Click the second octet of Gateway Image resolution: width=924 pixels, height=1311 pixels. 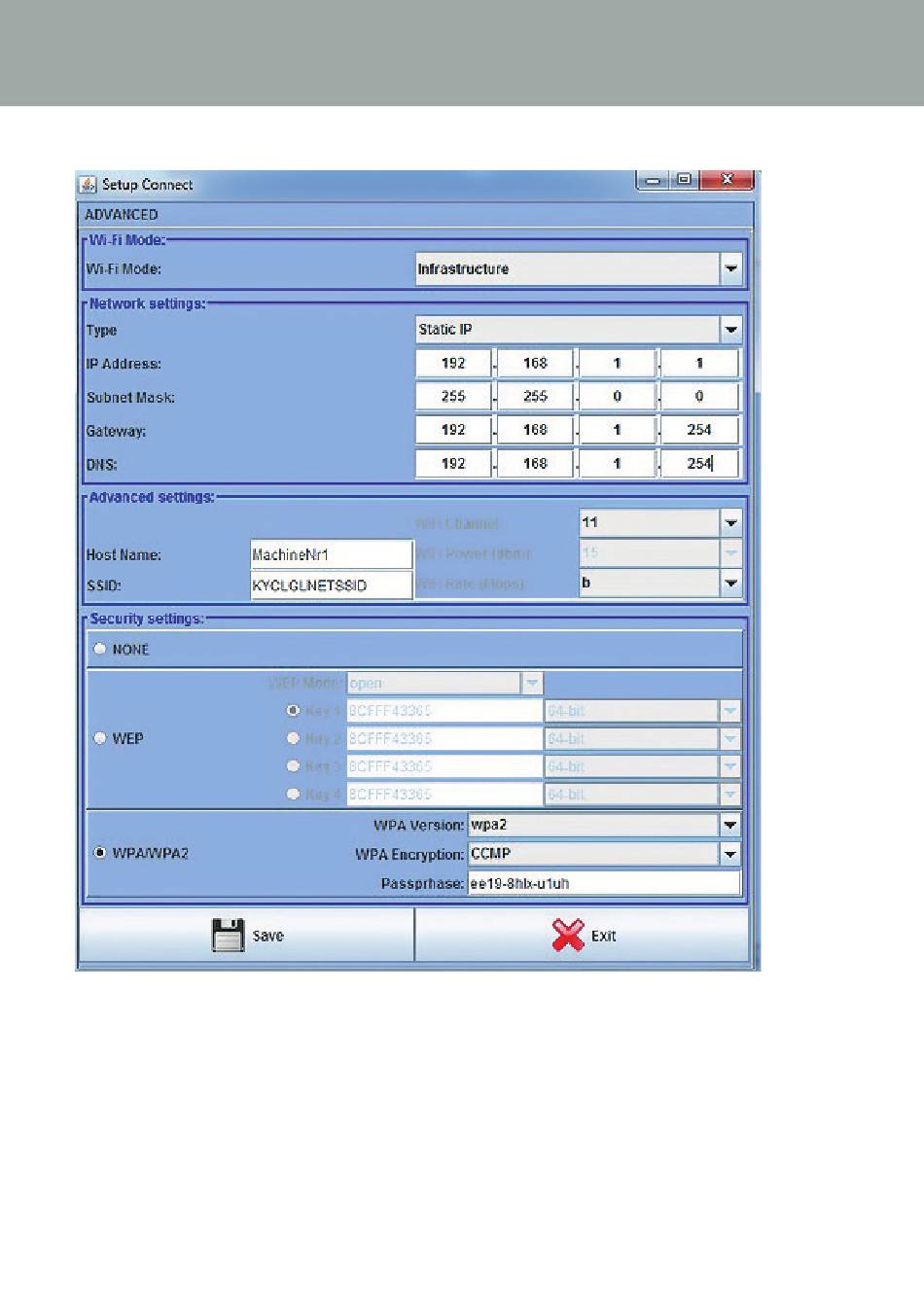(535, 430)
